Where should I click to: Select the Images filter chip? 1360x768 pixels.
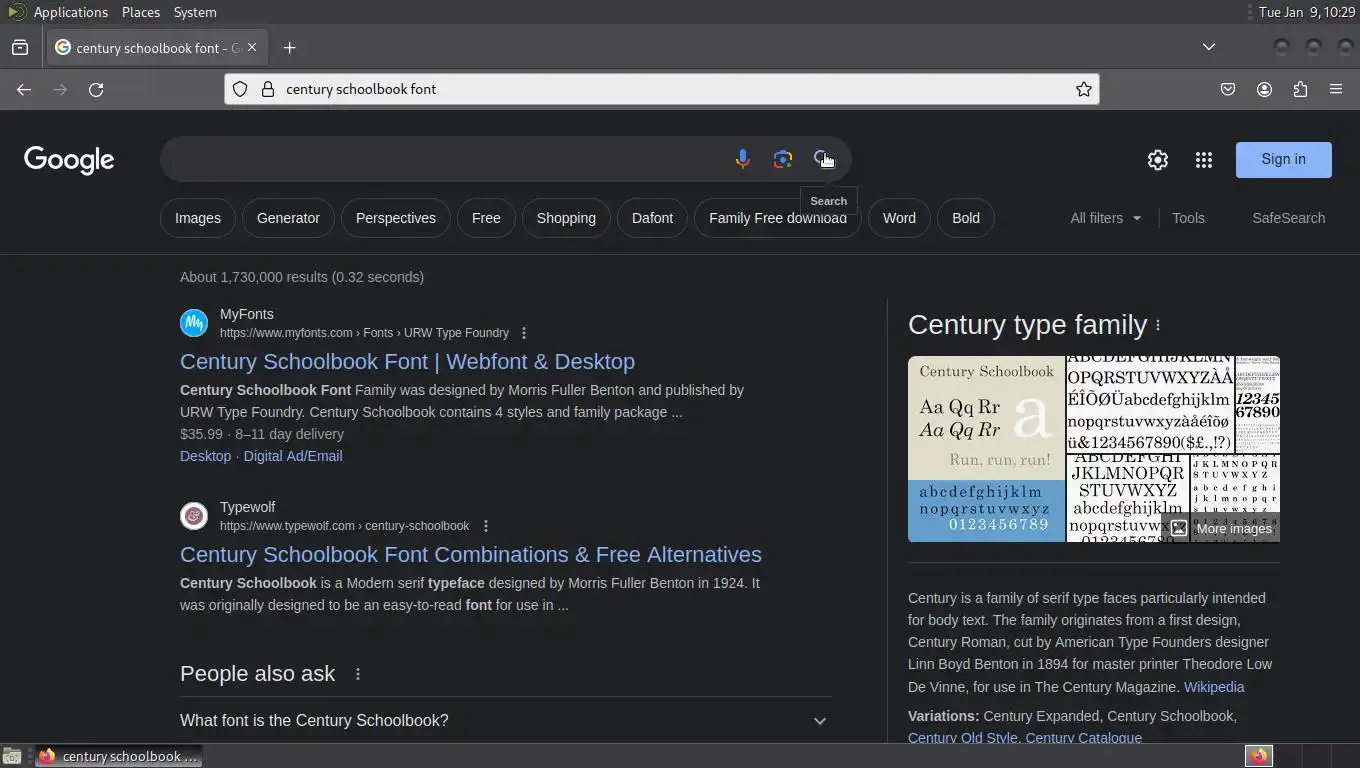(198, 218)
